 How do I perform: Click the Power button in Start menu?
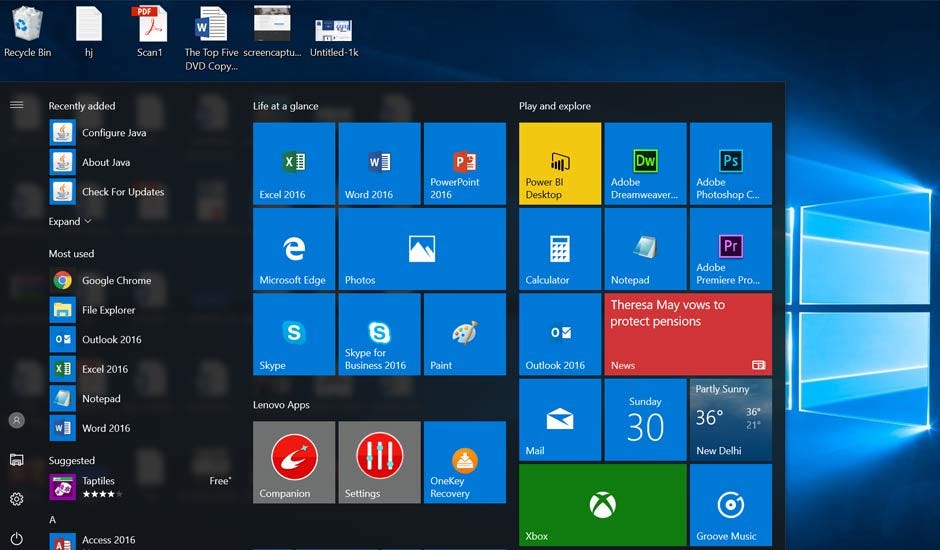[16, 539]
